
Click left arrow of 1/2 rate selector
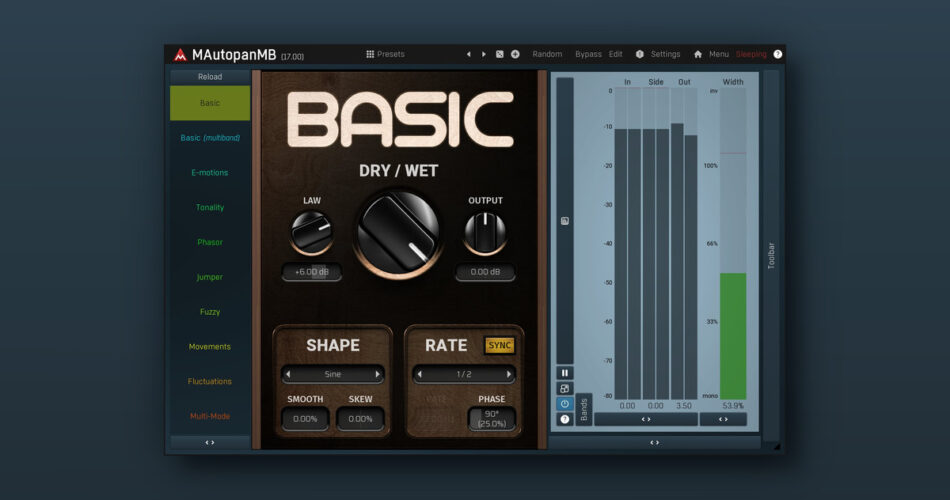tap(419, 375)
